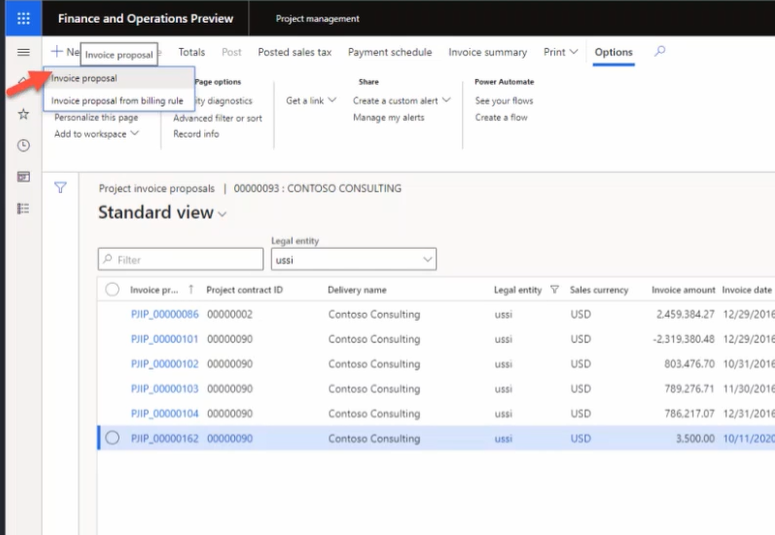Open Recent clock icon in sidebar
The height and width of the screenshot is (535, 775).
coord(23,145)
